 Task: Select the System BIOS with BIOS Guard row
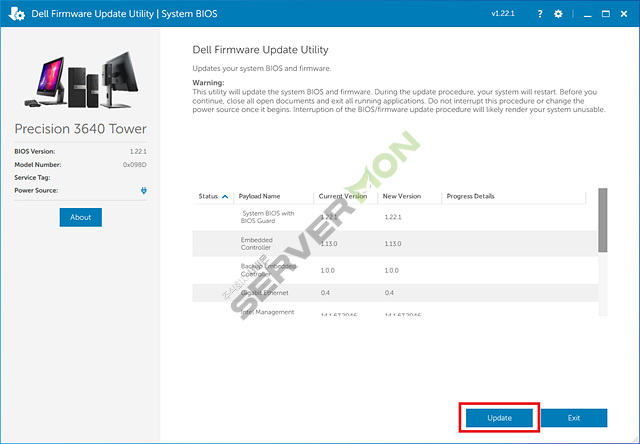coord(395,217)
